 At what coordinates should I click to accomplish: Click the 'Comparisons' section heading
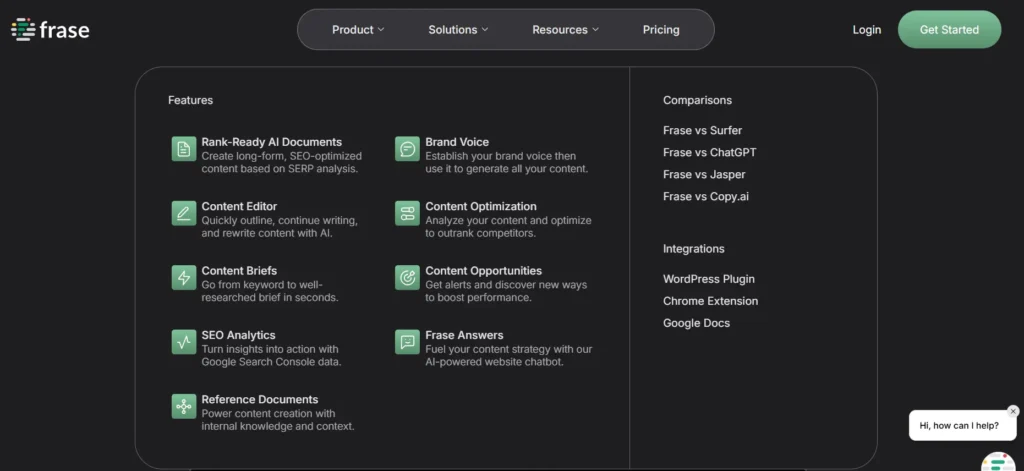tap(697, 100)
